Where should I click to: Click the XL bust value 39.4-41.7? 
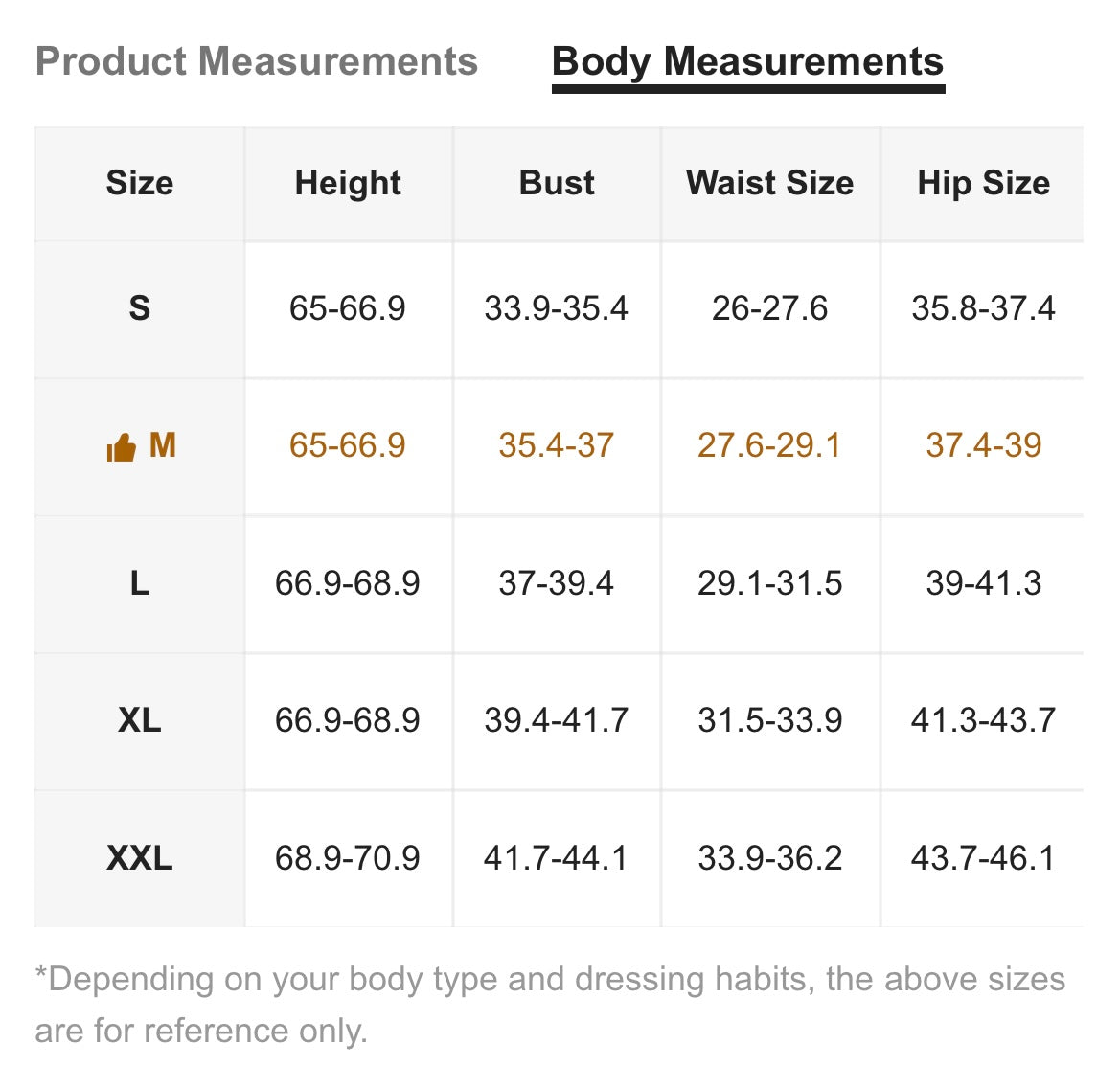pyautogui.click(x=557, y=720)
